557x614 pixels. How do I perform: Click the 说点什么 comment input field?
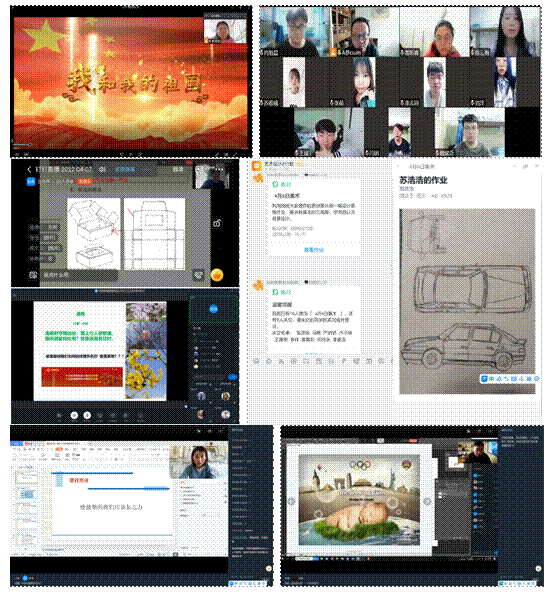[x=78, y=275]
